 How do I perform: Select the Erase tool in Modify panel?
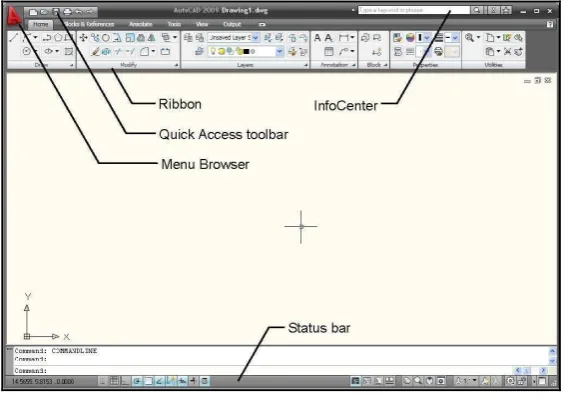pos(95,52)
